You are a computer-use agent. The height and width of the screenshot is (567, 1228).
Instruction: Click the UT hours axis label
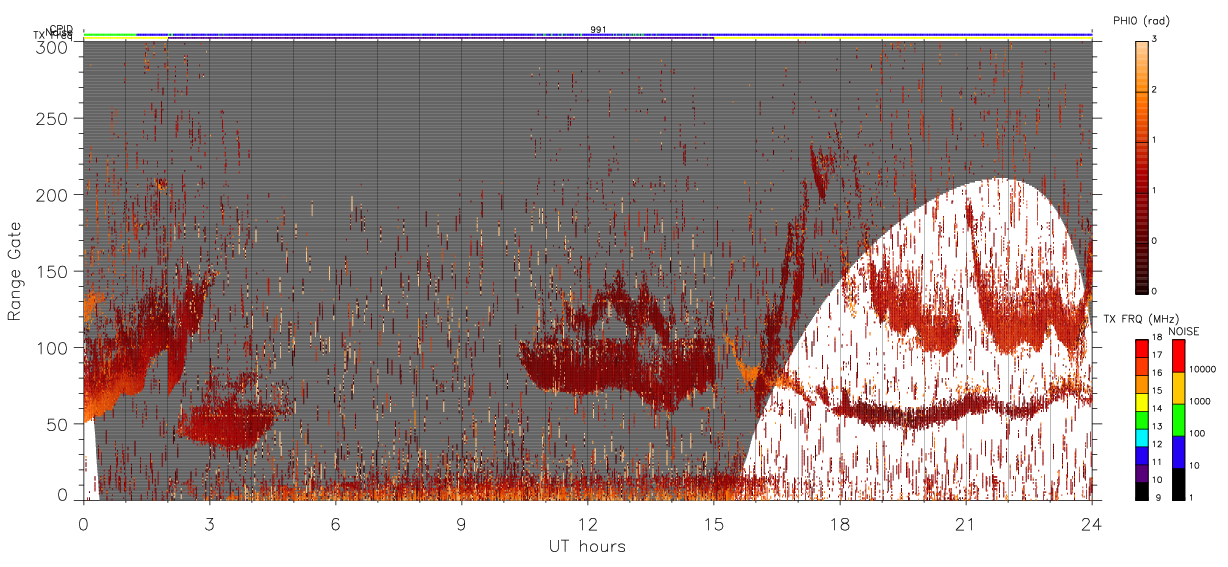point(587,546)
